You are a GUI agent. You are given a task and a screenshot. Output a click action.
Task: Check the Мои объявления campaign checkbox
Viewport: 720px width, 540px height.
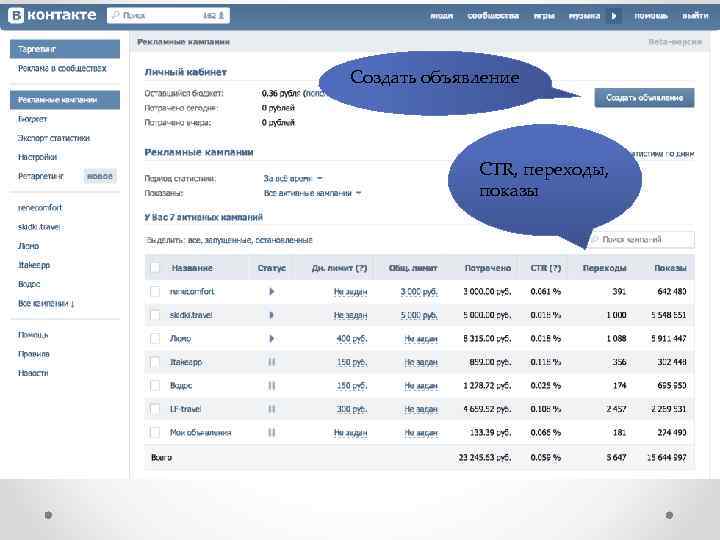155,433
